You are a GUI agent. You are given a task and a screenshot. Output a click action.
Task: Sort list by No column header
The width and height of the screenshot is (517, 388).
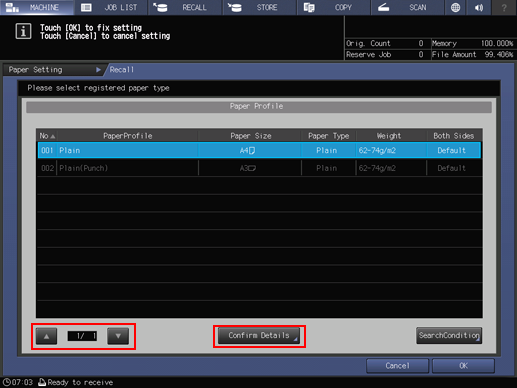pos(47,136)
